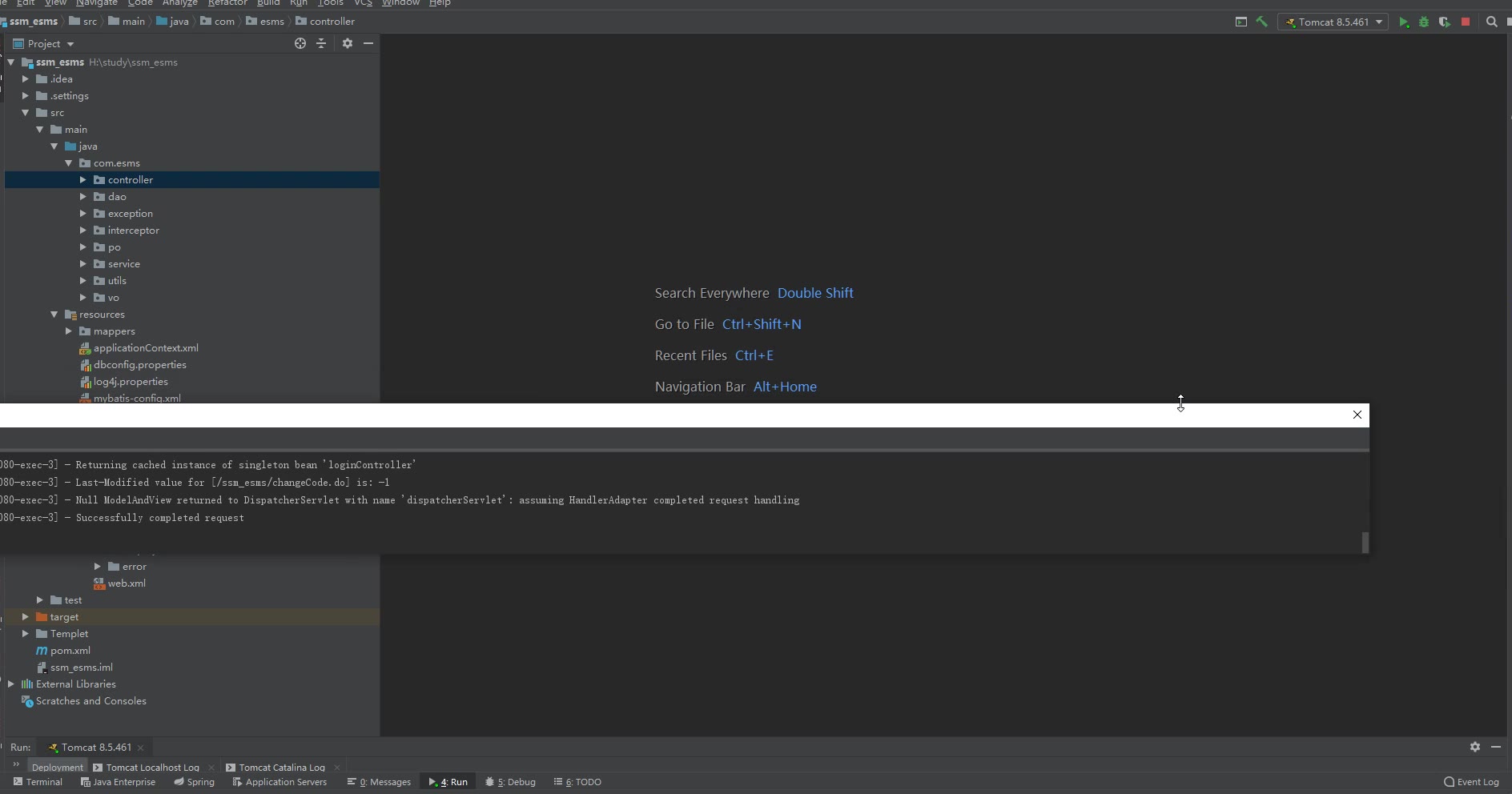Collapse the resources folder

coord(54,315)
